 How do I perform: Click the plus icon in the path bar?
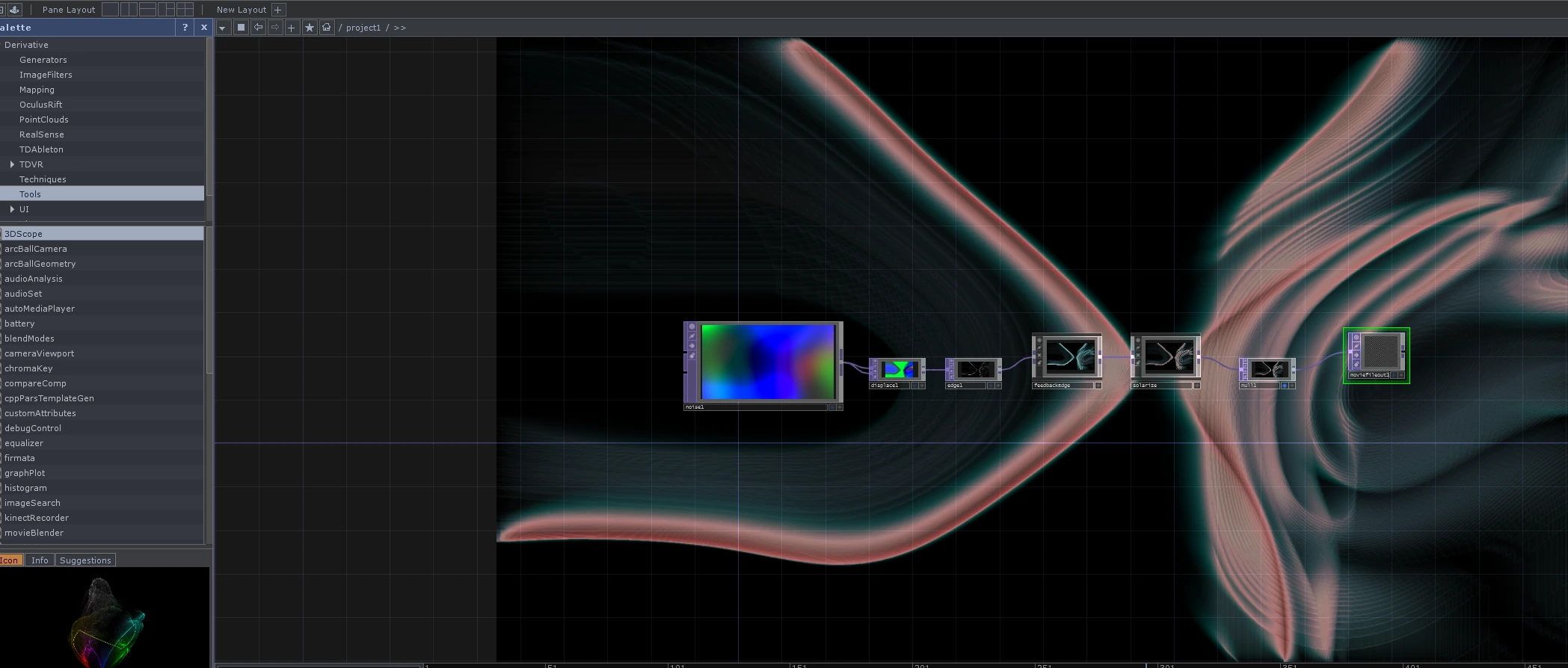(x=292, y=28)
